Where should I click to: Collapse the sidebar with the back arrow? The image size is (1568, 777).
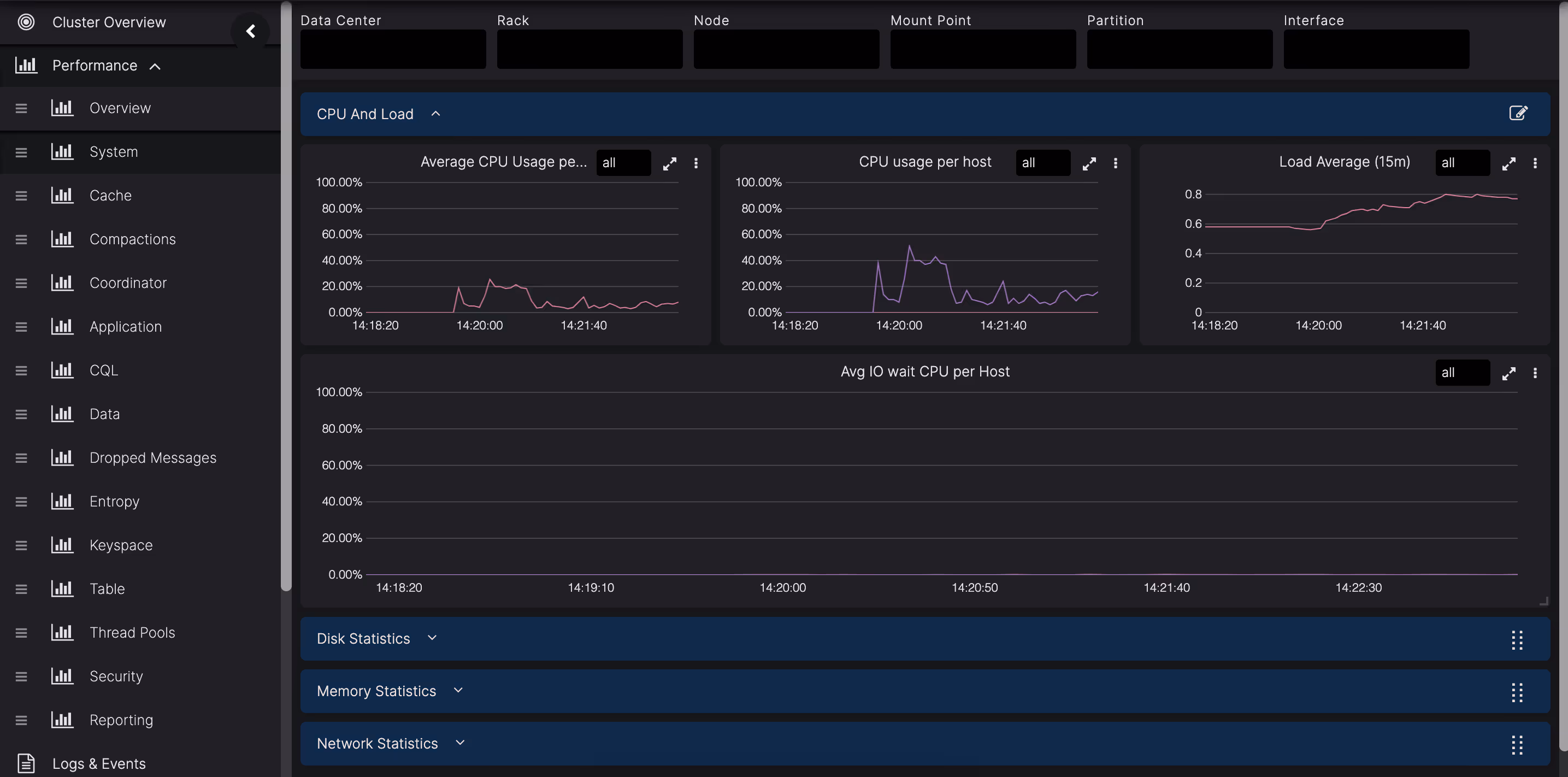250,31
